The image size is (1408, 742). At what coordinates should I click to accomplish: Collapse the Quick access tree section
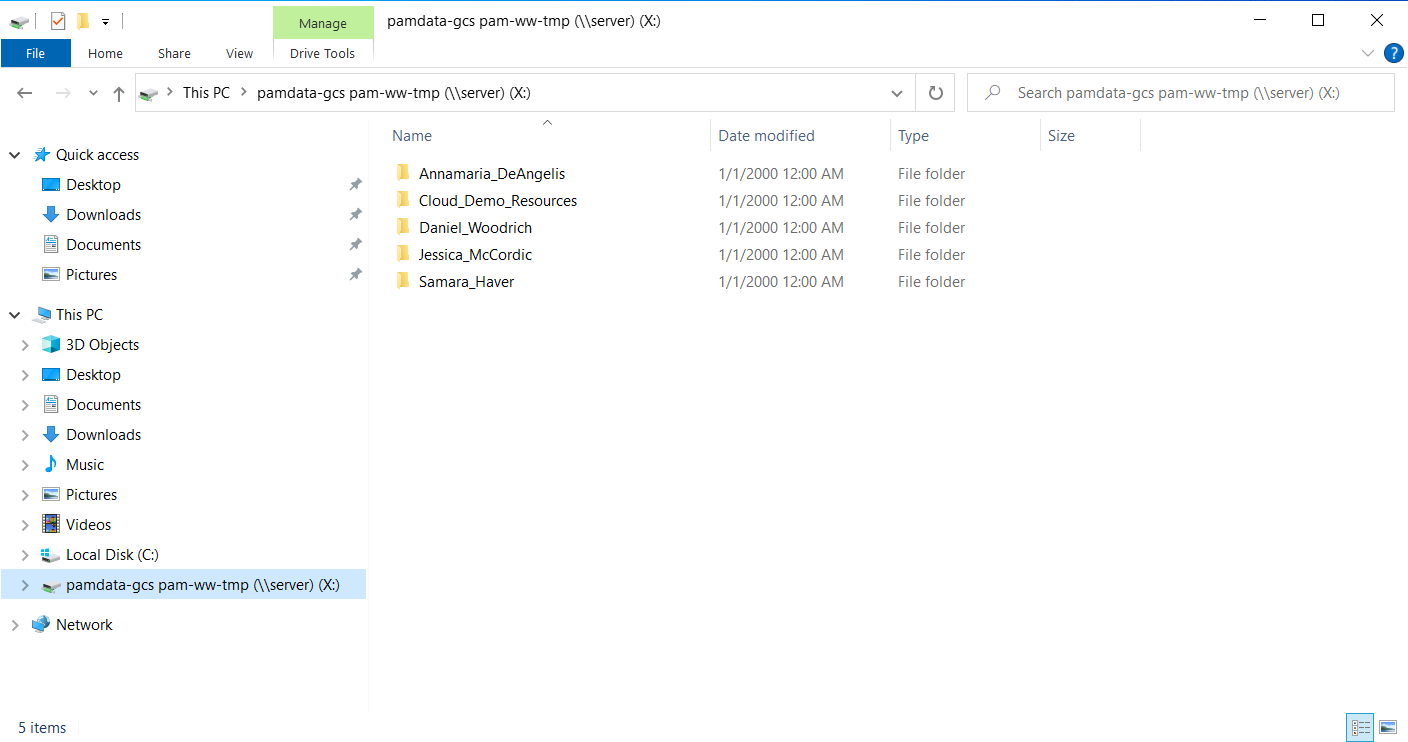(15, 155)
